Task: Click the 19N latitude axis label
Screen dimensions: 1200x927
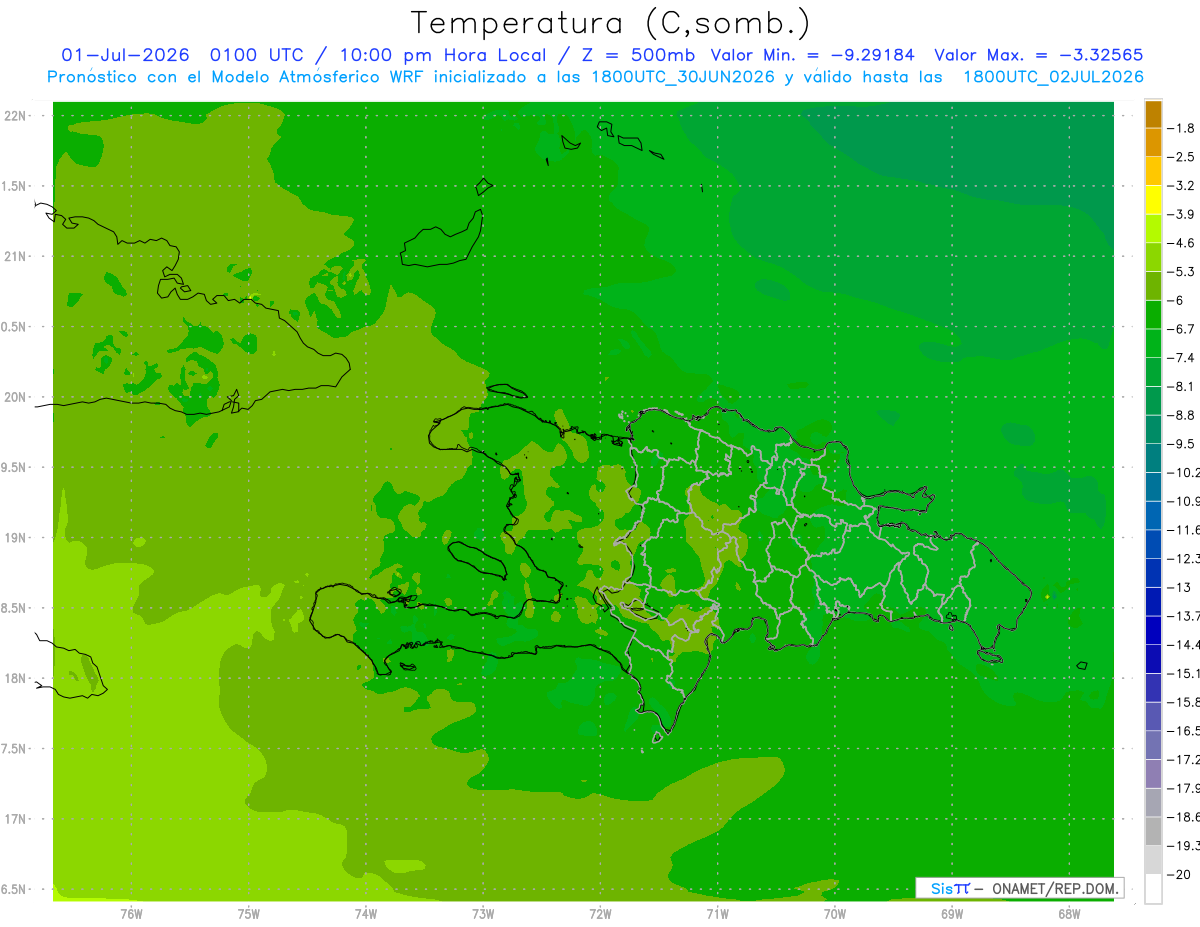Action: point(16,538)
